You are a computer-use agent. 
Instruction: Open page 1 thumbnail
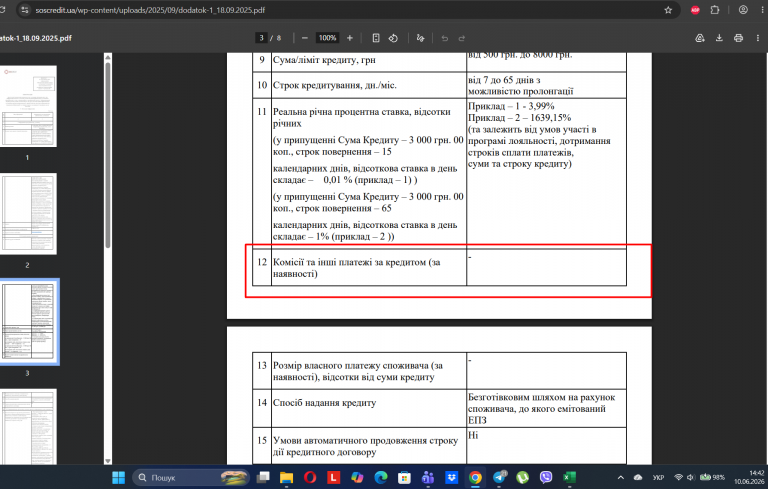coord(28,106)
